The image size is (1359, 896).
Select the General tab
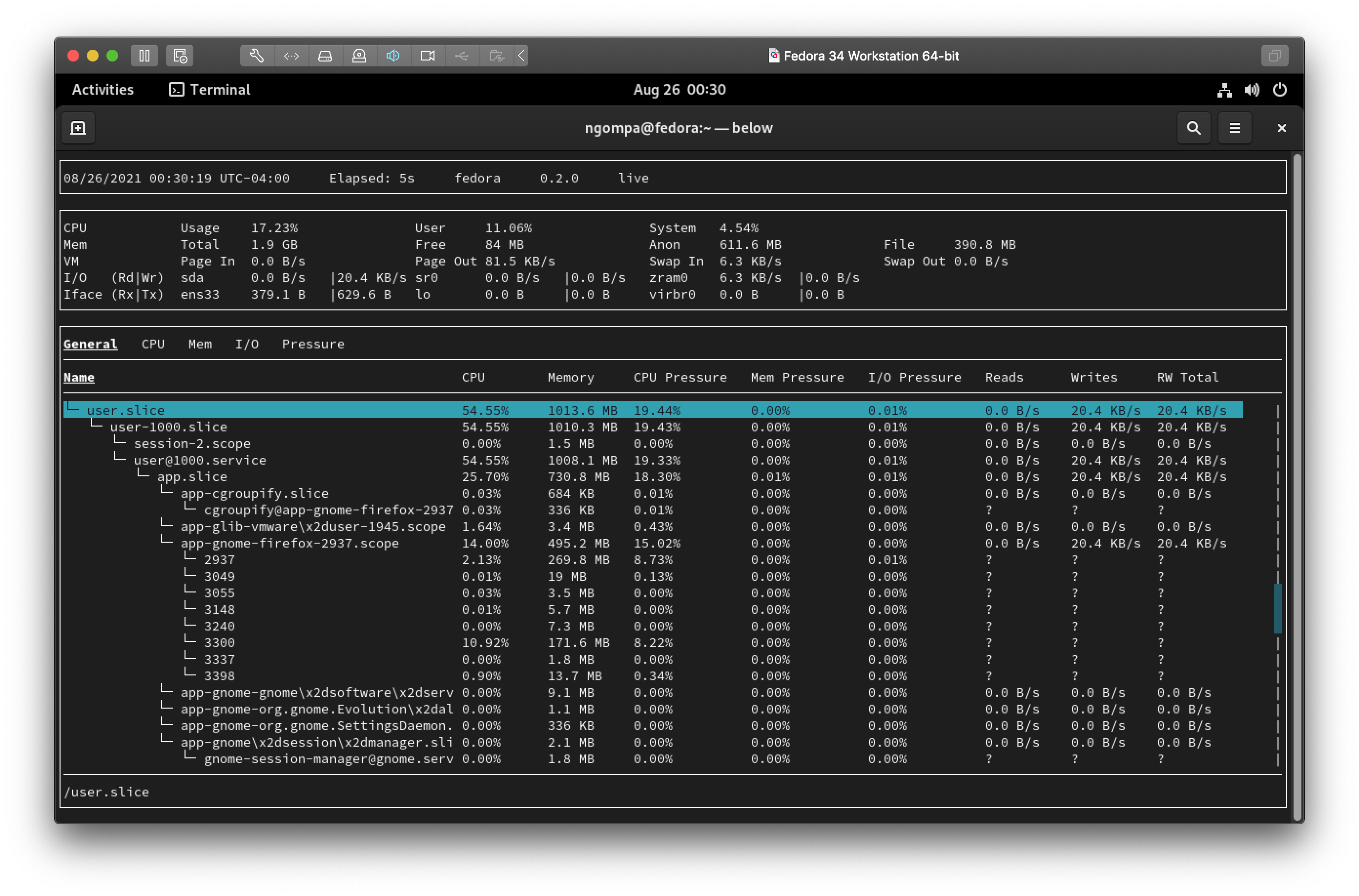(x=90, y=344)
